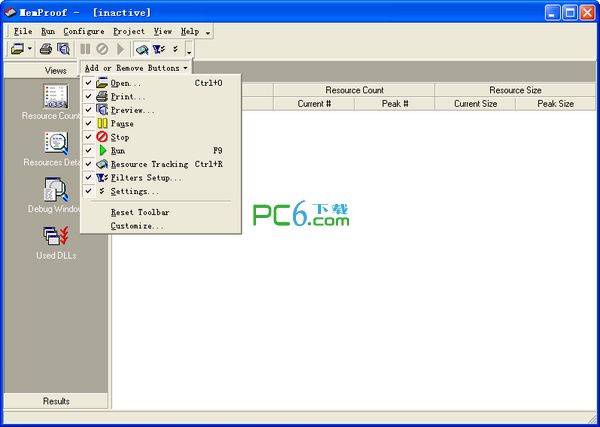Viewport: 600px width, 427px height.
Task: Open the Configure menu
Action: click(x=83, y=31)
